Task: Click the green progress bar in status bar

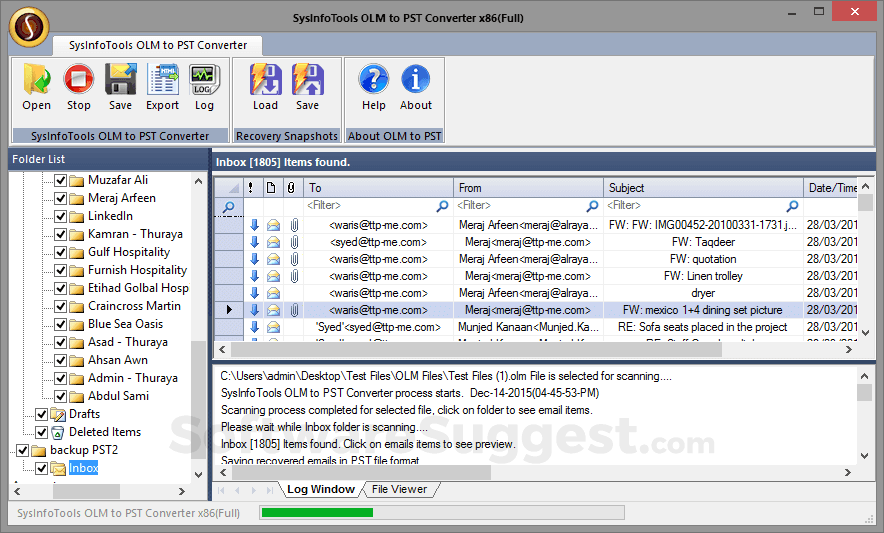Action: (x=316, y=513)
